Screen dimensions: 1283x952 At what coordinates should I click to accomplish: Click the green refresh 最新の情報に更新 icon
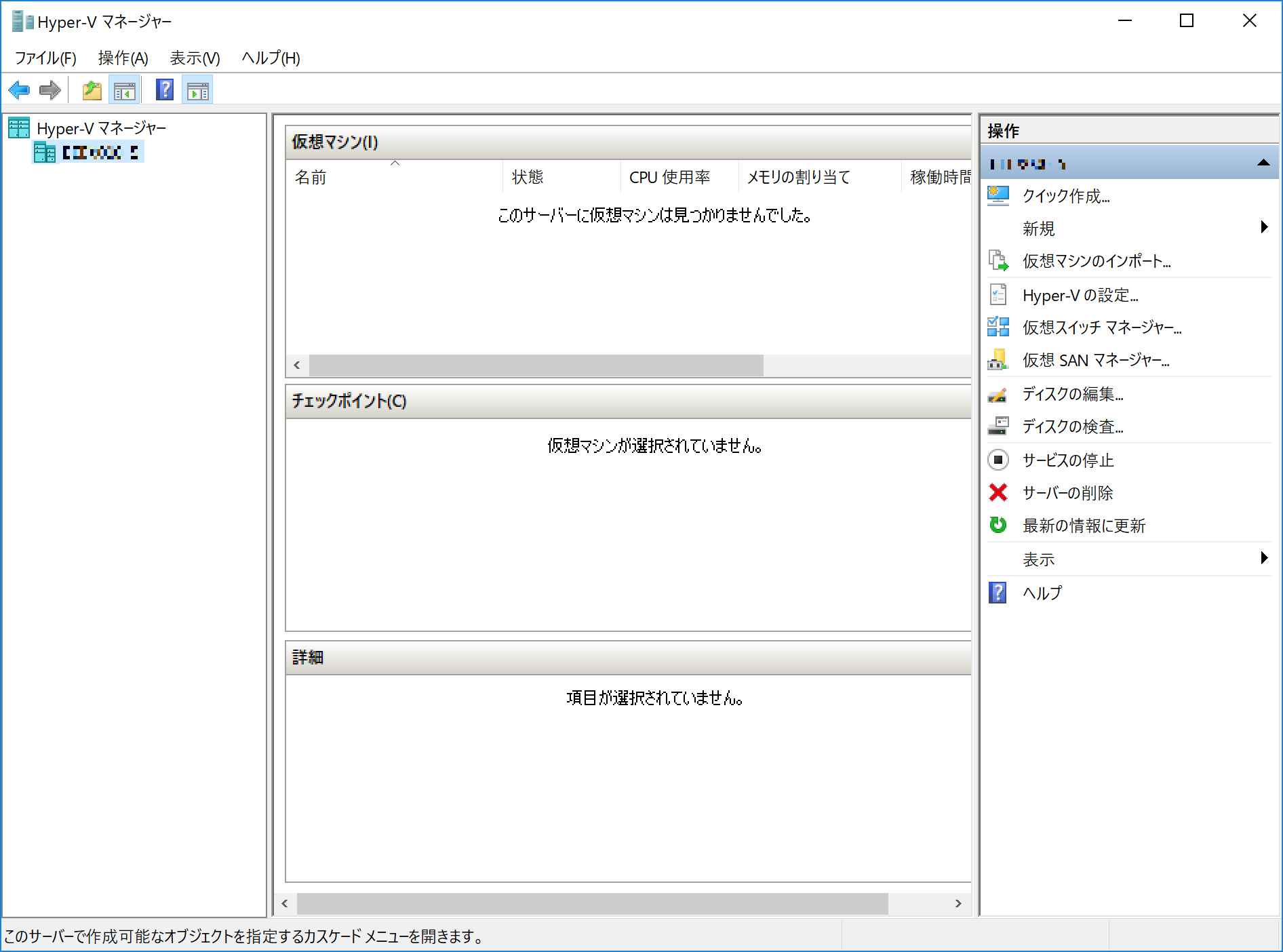click(x=998, y=525)
